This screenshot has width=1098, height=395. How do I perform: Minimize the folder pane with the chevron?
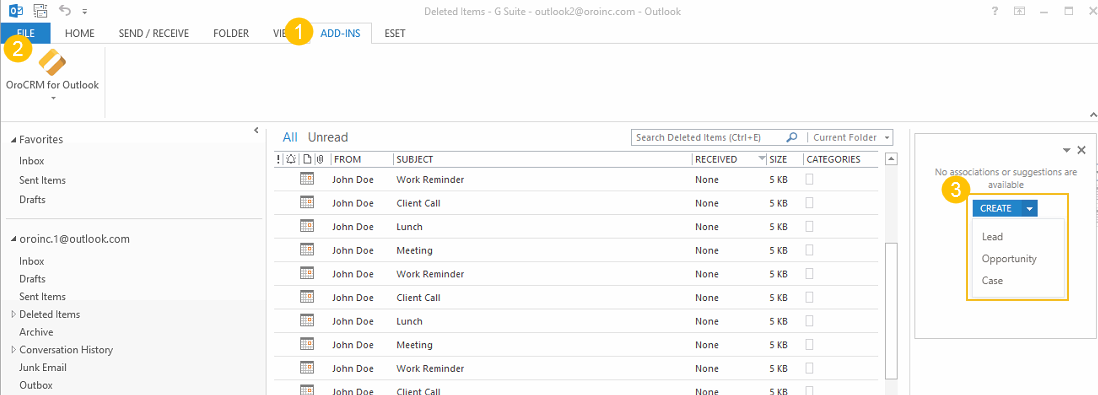[x=256, y=130]
